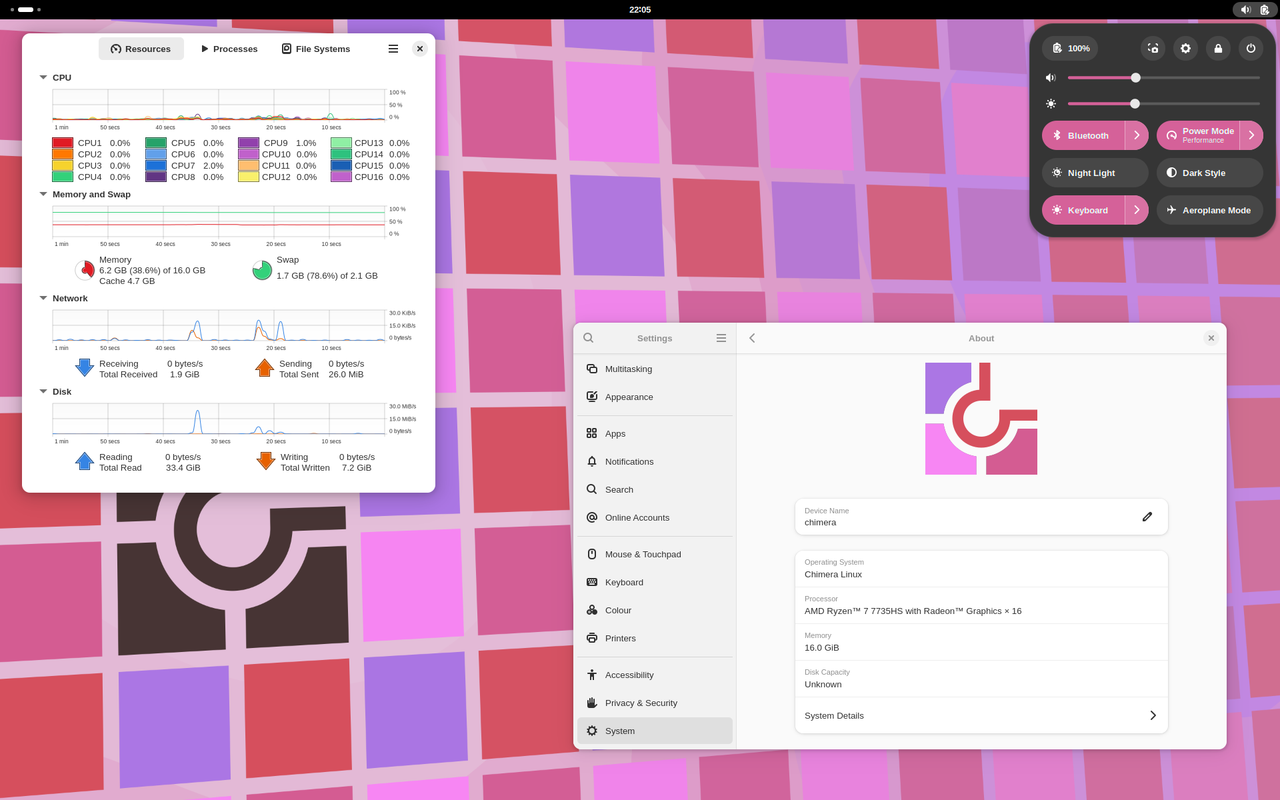Collapse the Memory and Swap section
The width and height of the screenshot is (1280, 800).
click(43, 194)
